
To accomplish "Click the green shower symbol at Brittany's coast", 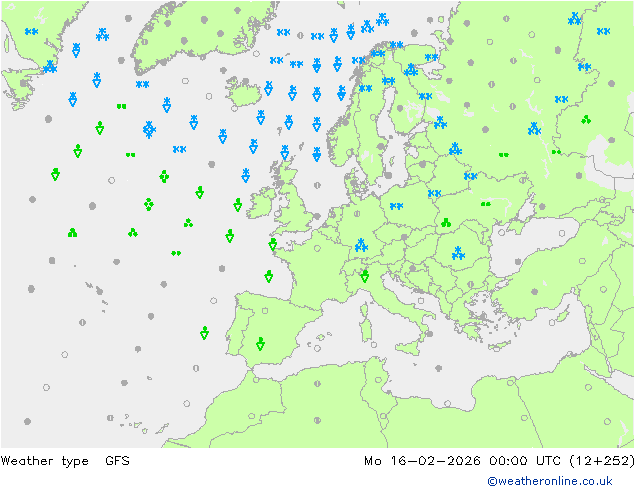I will [273, 244].
